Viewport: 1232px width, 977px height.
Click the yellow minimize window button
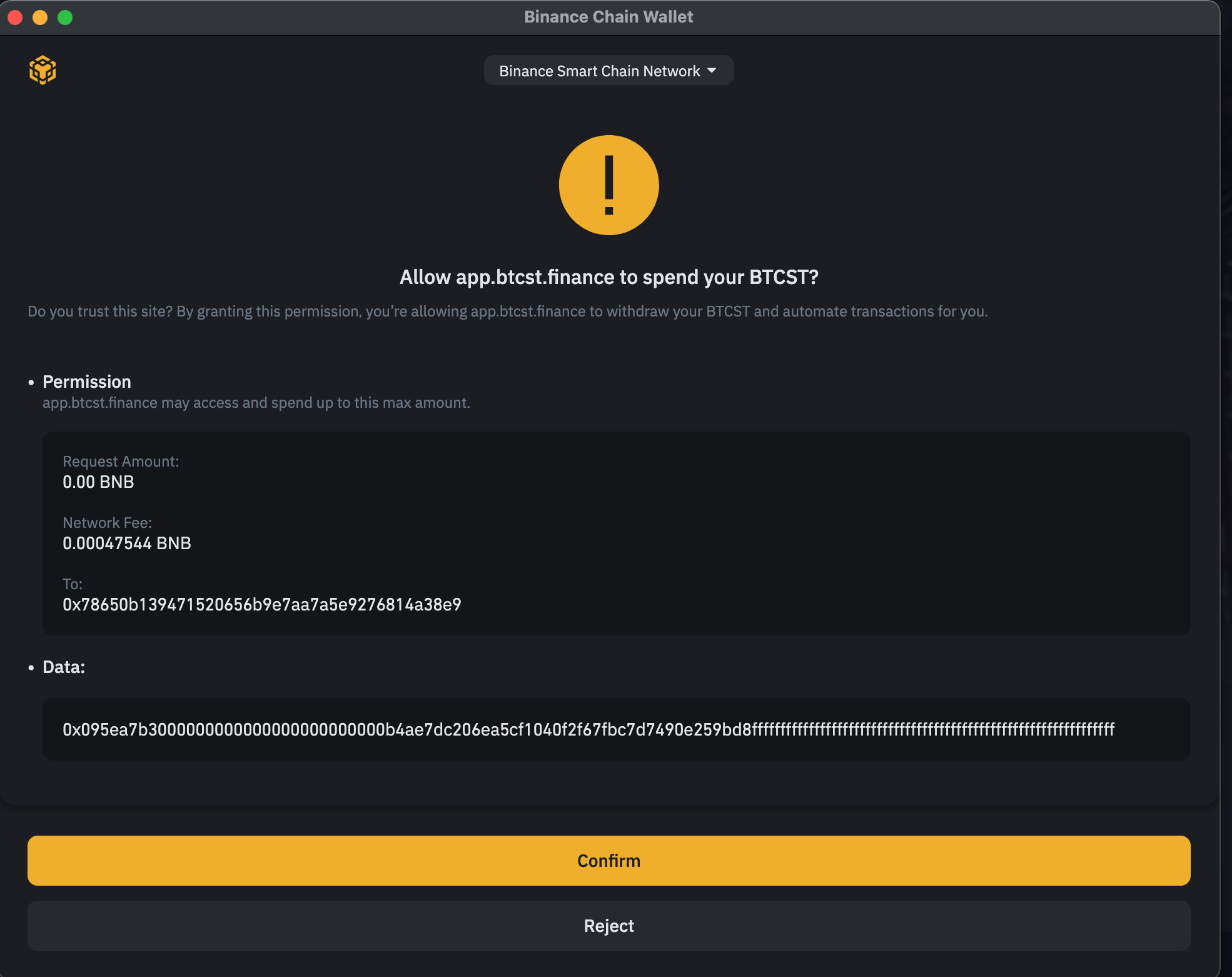point(40,17)
